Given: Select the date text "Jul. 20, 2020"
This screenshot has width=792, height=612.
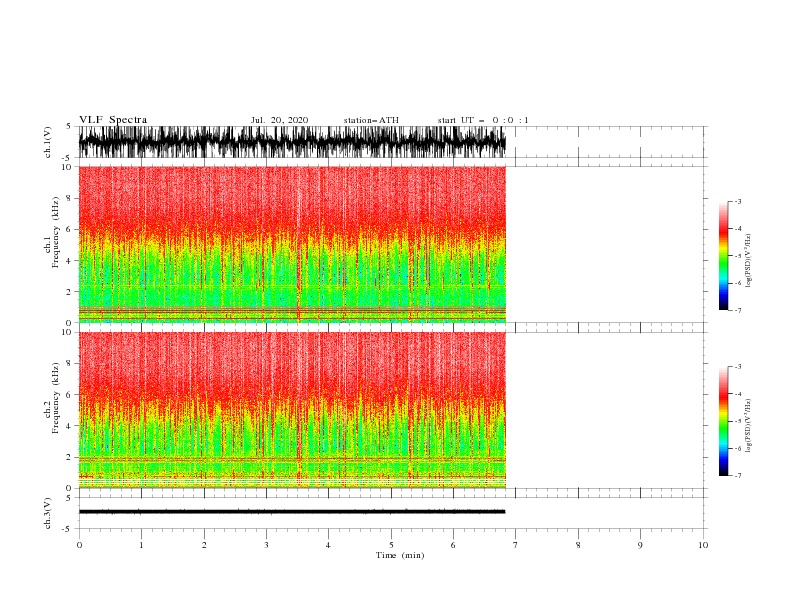Looking at the screenshot, I should (279, 120).
